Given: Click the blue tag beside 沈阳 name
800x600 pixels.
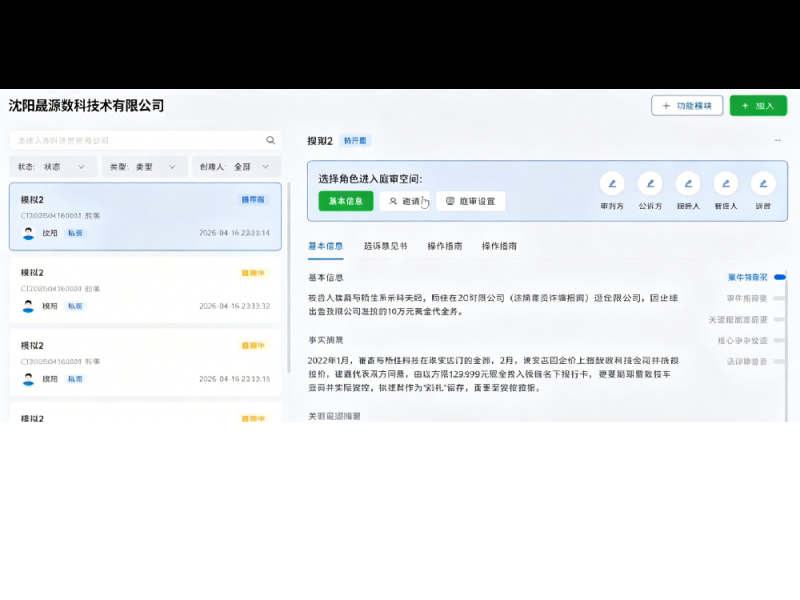Looking at the screenshot, I should point(75,233).
